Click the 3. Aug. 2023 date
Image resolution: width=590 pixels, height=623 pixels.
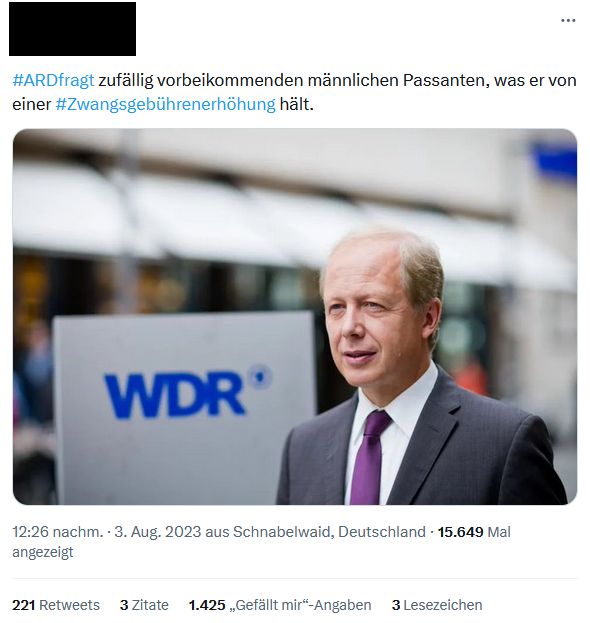coord(158,532)
